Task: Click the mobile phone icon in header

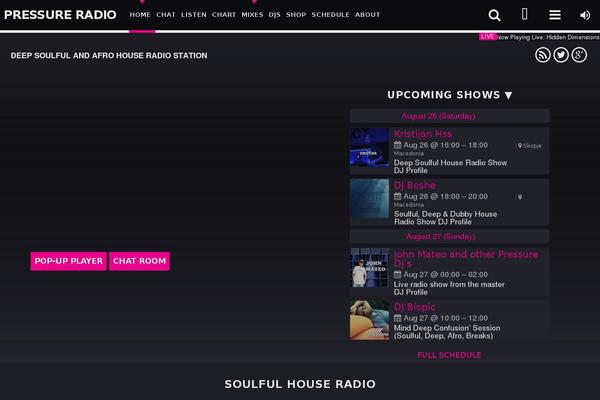Action: pos(525,14)
